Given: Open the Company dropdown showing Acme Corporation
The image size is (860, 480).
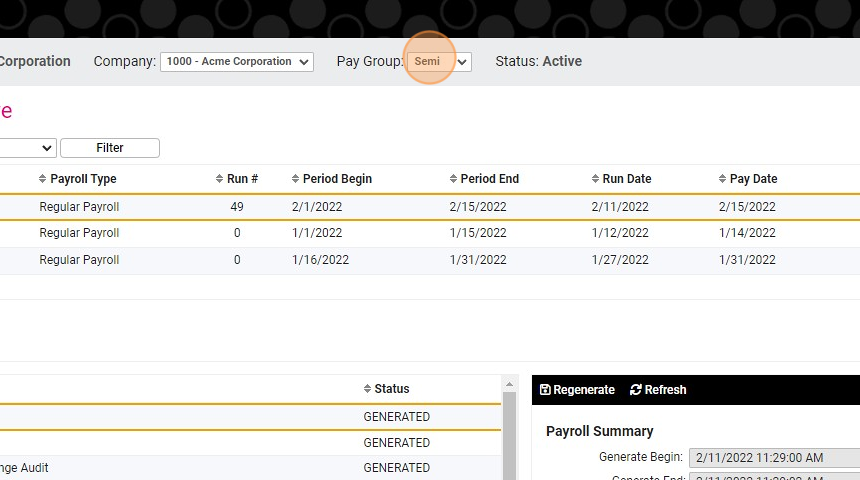Looking at the screenshot, I should pos(236,61).
